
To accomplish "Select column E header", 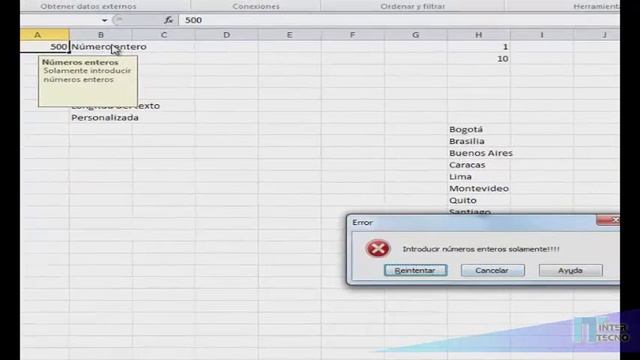I will click(x=289, y=35).
